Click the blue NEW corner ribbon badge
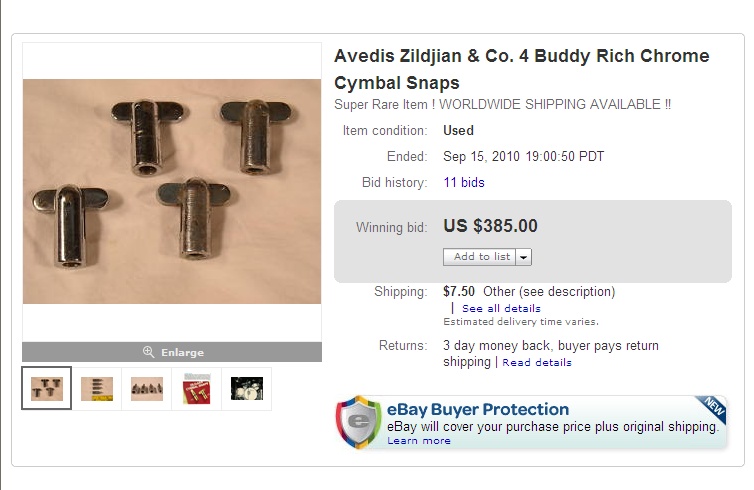754x490 pixels. (x=711, y=408)
